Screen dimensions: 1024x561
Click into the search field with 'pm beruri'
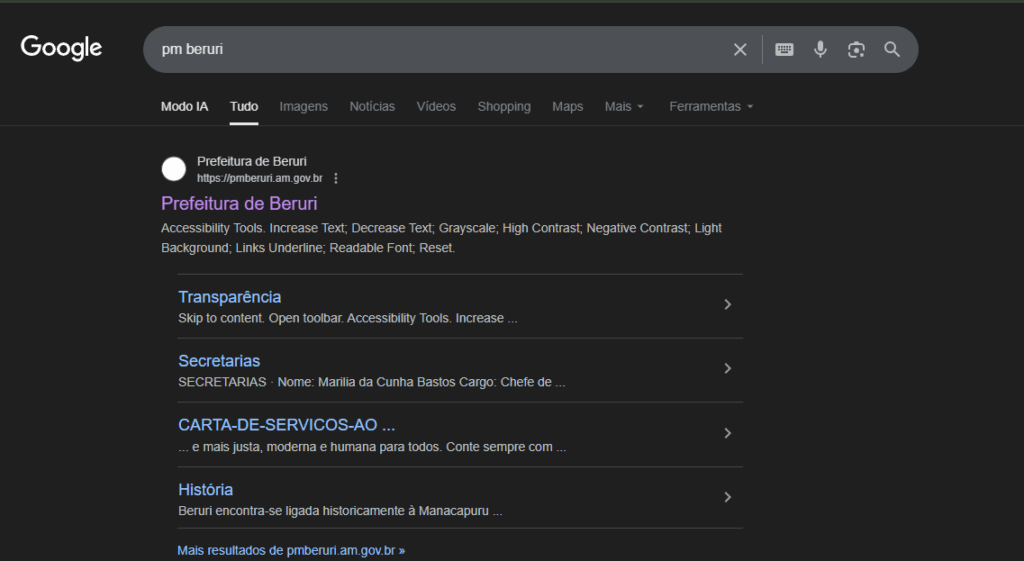tap(430, 50)
